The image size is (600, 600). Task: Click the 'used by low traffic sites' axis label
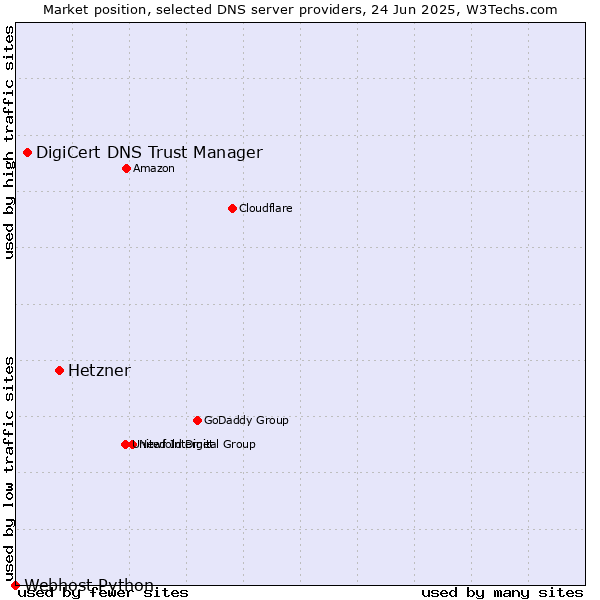pos(9,469)
